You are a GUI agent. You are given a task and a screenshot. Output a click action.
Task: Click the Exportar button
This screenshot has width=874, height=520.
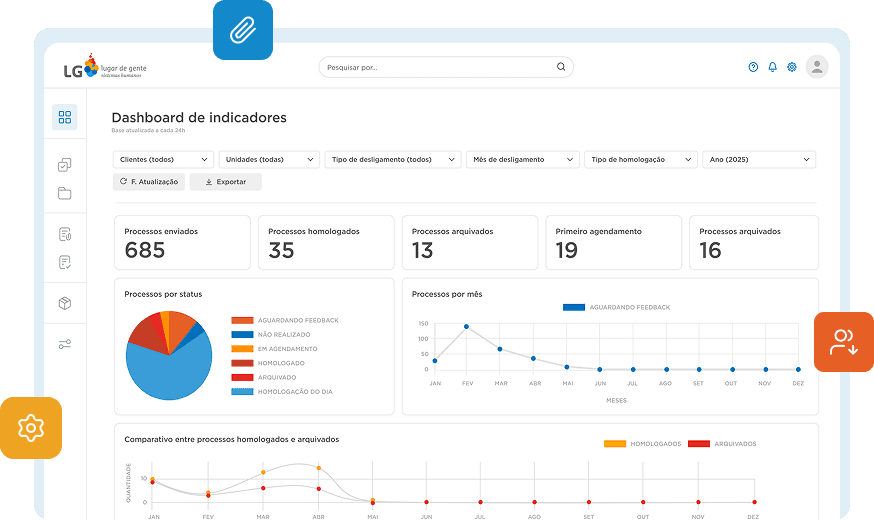point(225,182)
